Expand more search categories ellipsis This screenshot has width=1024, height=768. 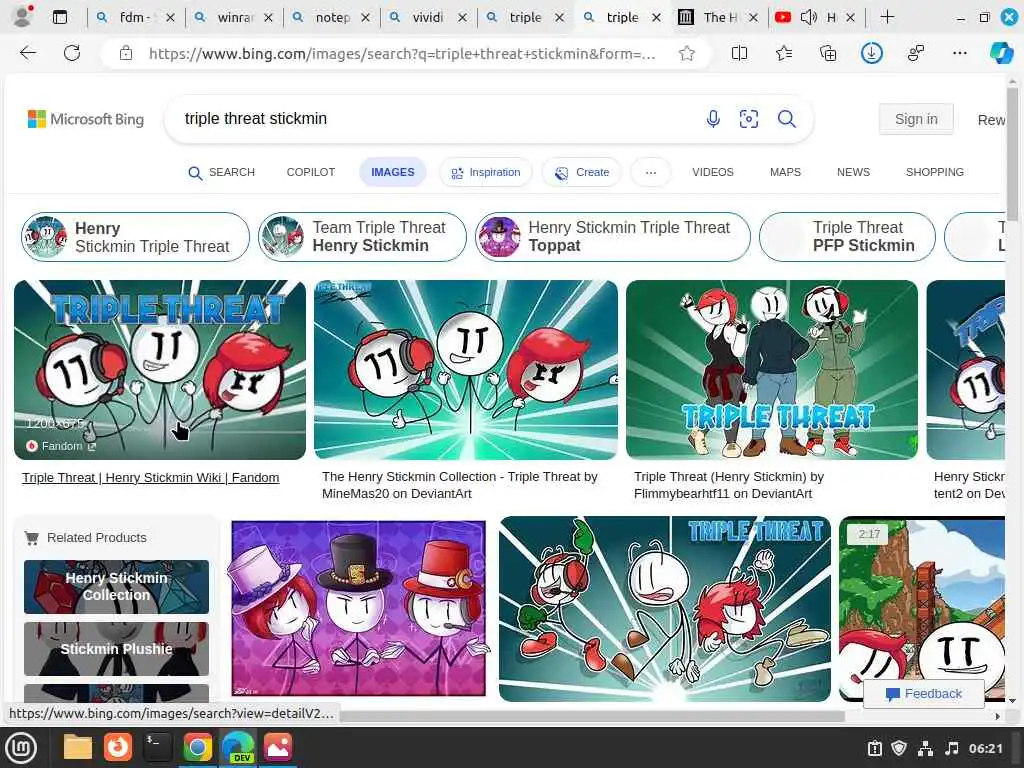pos(650,172)
